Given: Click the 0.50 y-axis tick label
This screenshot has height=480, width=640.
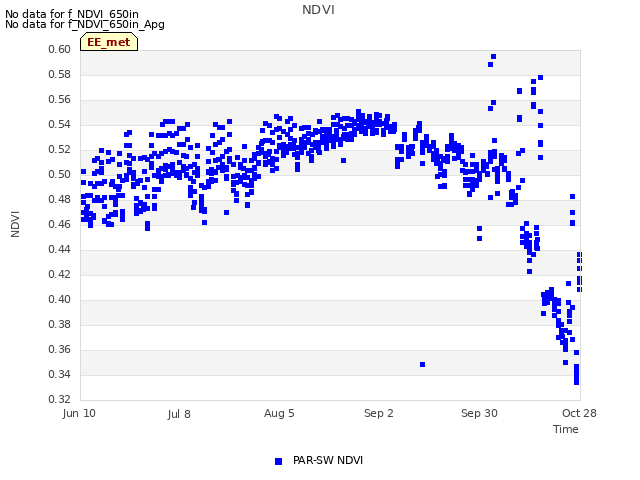Looking at the screenshot, I should [60, 174].
